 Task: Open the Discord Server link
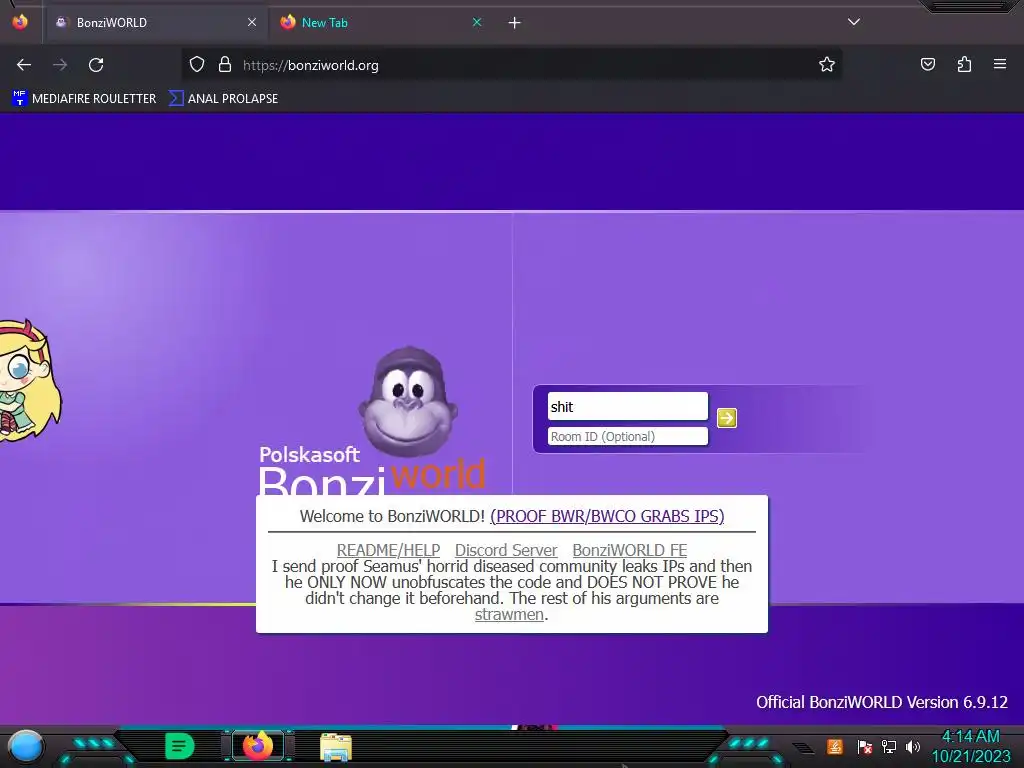506,550
